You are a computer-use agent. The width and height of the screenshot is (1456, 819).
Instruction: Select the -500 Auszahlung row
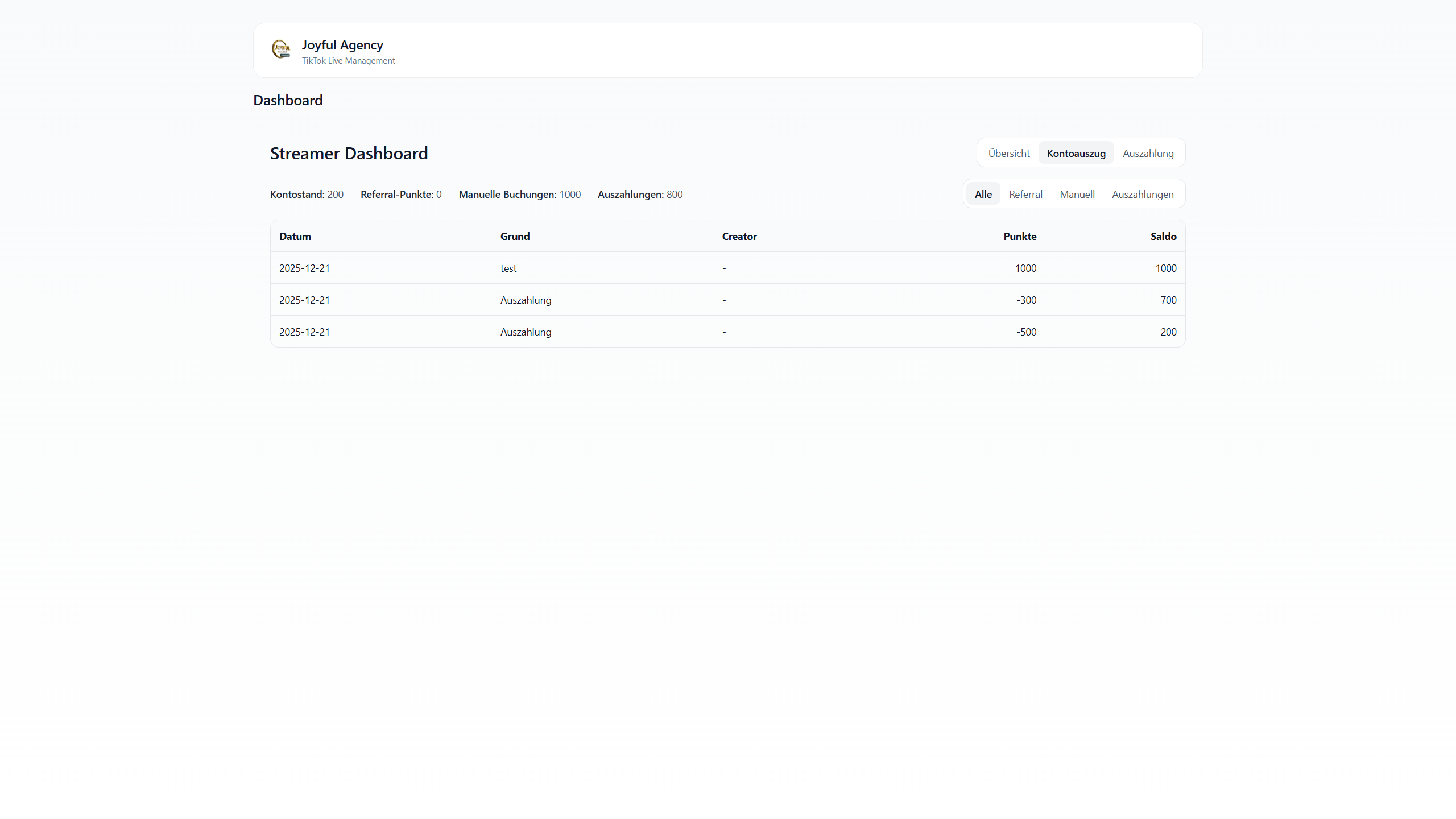pos(727,332)
